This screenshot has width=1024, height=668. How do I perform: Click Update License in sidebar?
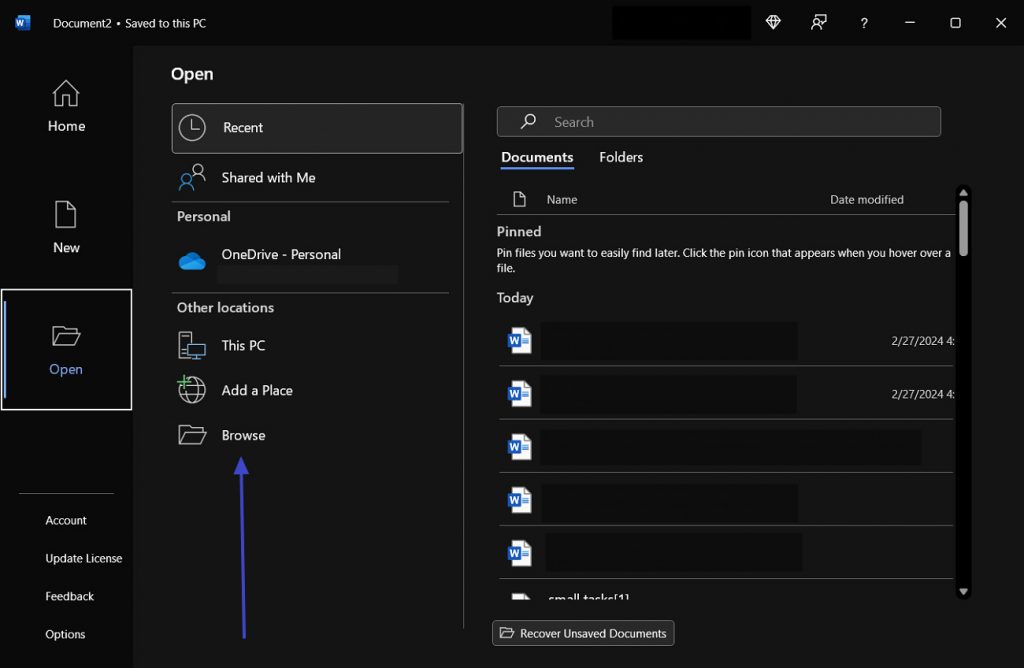tap(84, 559)
